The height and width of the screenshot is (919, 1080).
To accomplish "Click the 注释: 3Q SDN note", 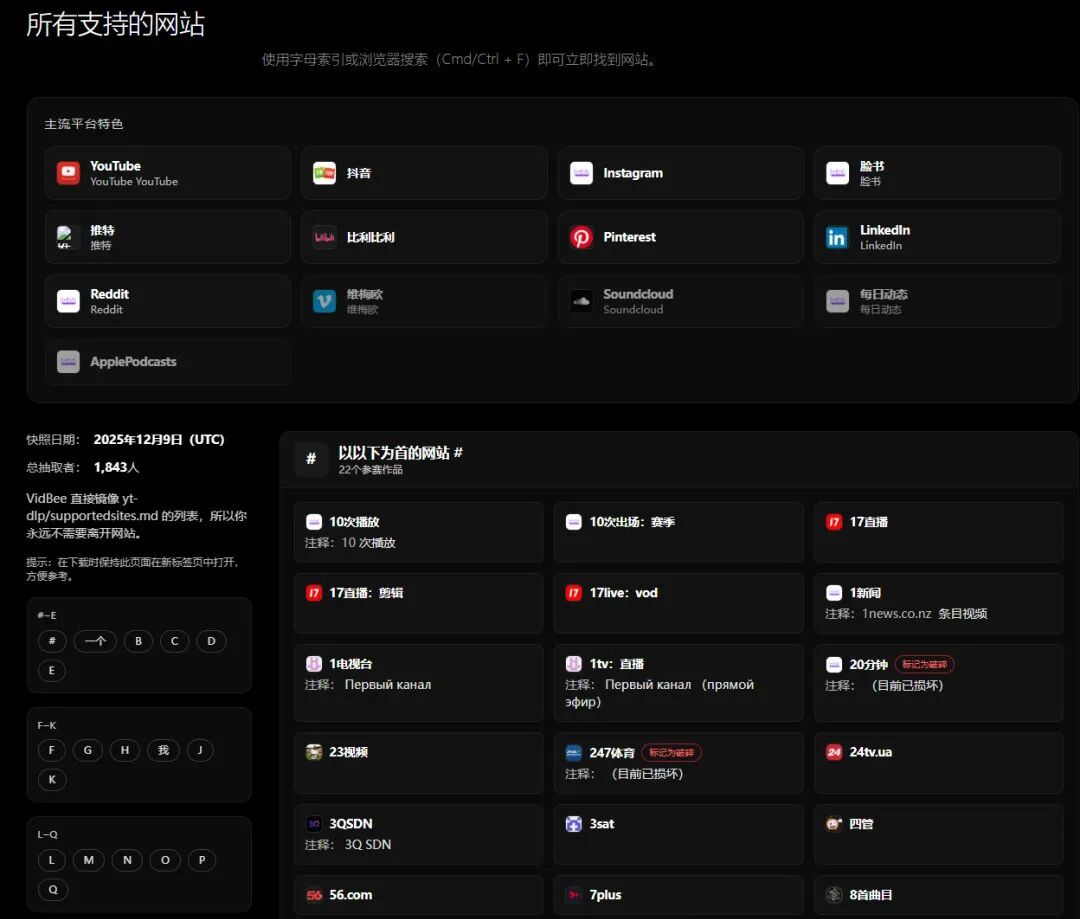I will tap(348, 845).
